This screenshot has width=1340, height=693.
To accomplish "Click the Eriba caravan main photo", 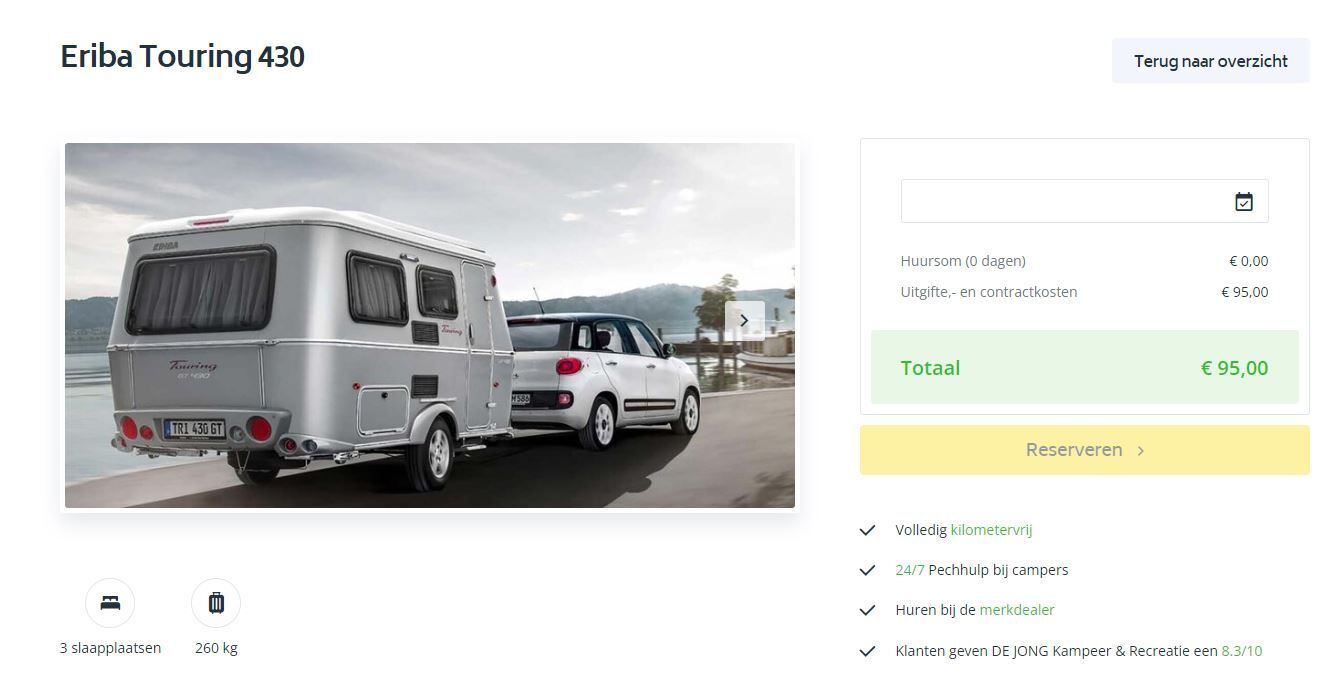I will [x=430, y=325].
